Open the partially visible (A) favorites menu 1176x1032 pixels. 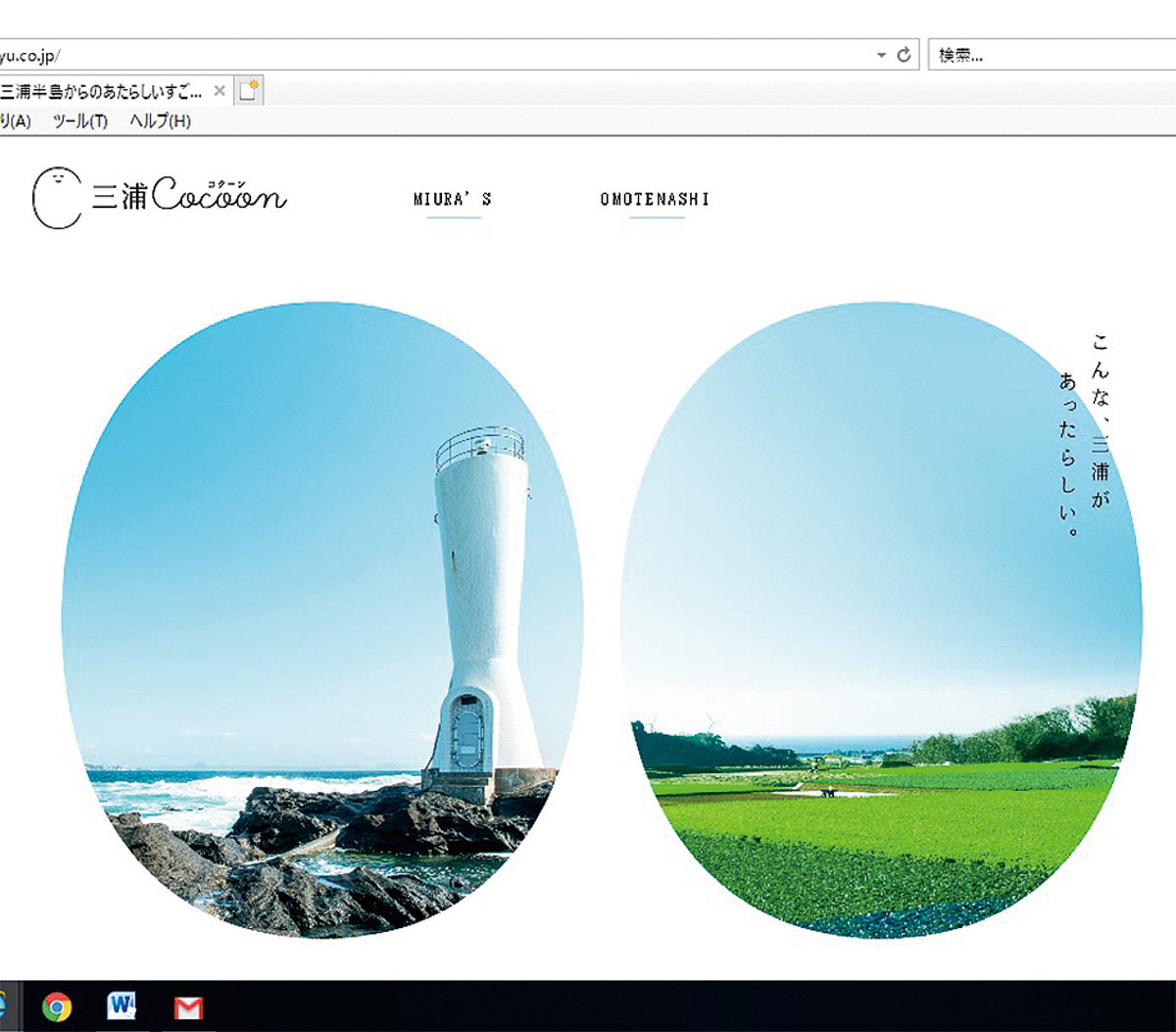pos(15,121)
